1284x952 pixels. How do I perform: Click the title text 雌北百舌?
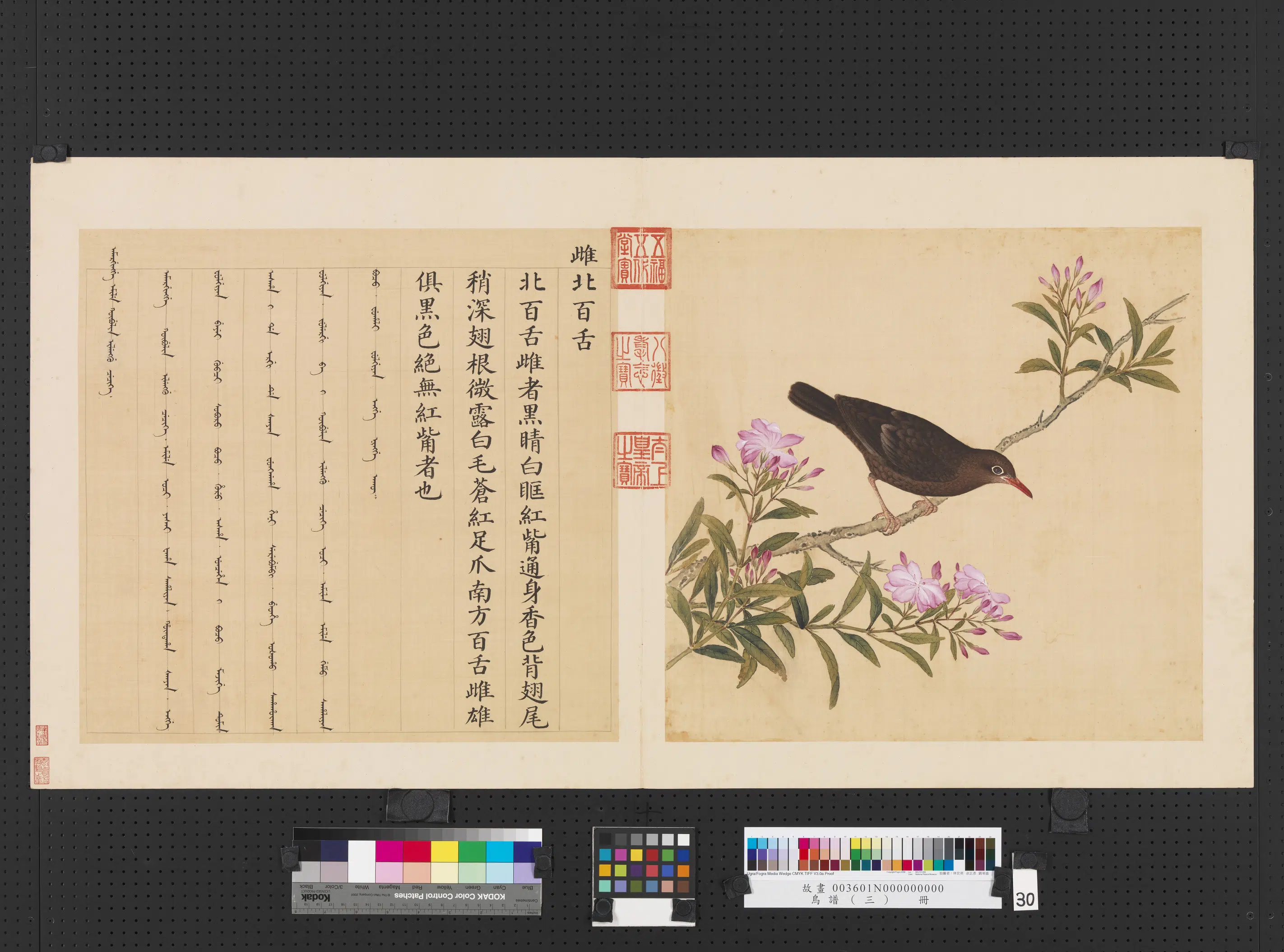click(583, 299)
